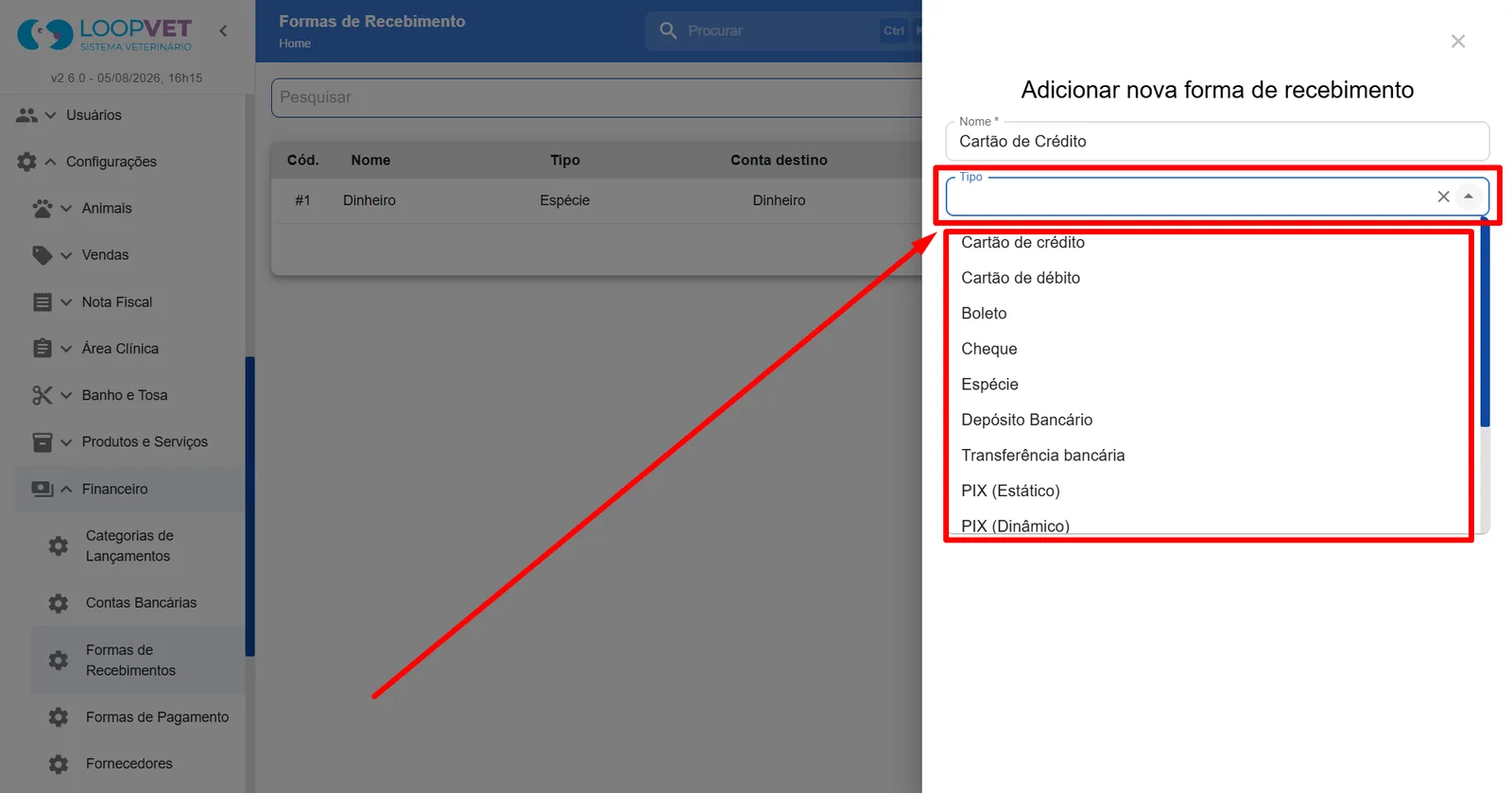
Task: Click the Nota Fiscal document icon
Action: pos(43,302)
